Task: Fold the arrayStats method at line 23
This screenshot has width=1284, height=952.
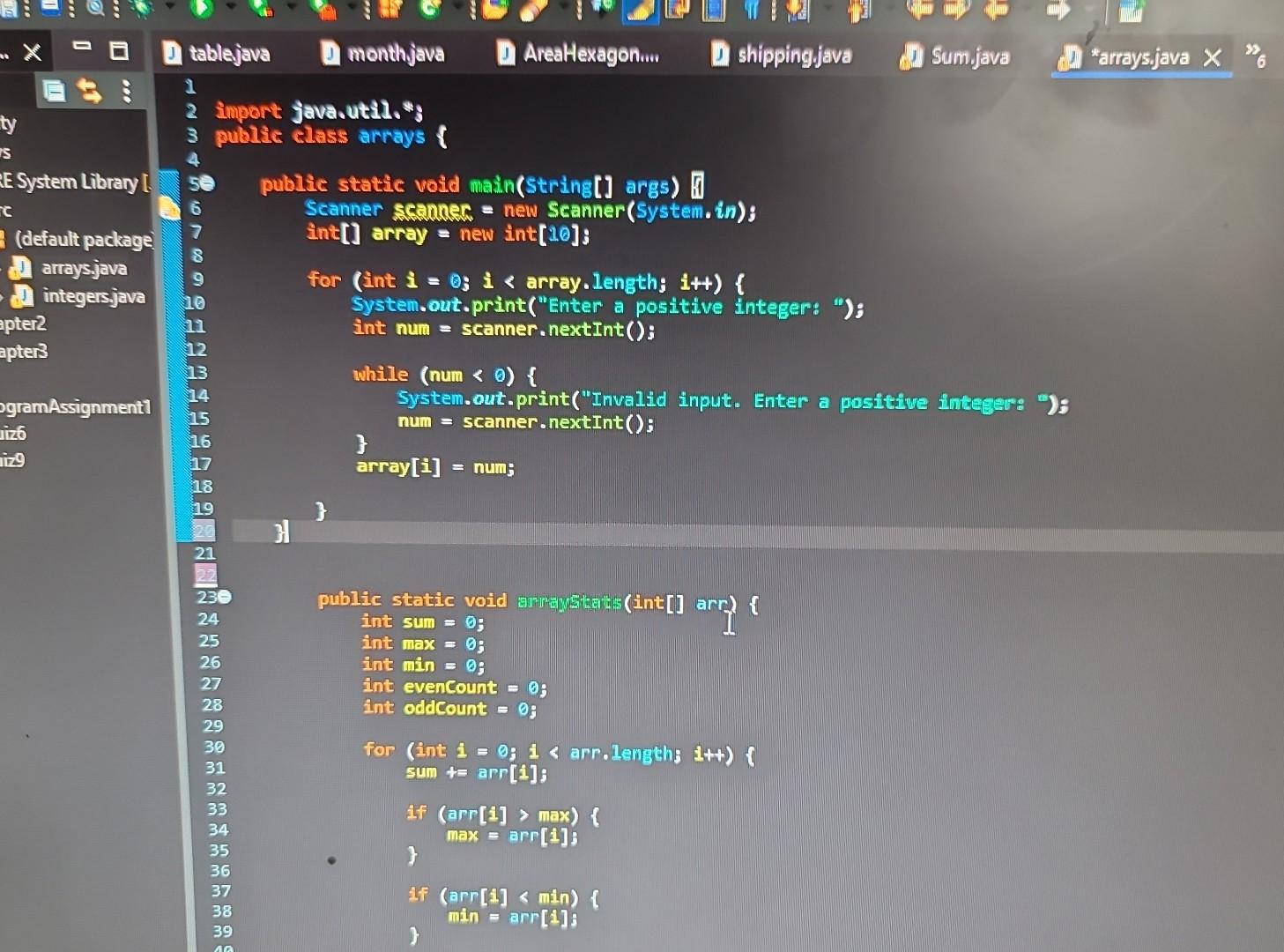Action: (225, 598)
